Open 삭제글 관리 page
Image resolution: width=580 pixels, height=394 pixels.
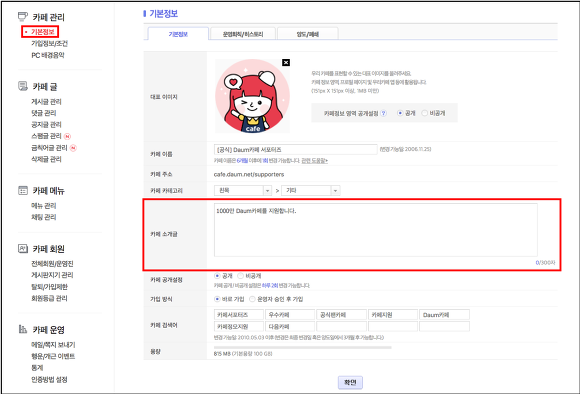tap(46, 159)
